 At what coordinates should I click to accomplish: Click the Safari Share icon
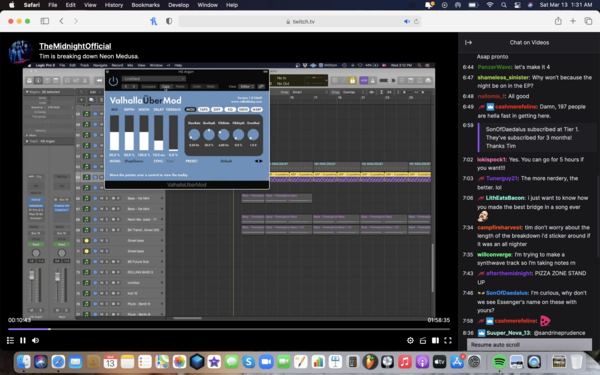tap(558, 21)
